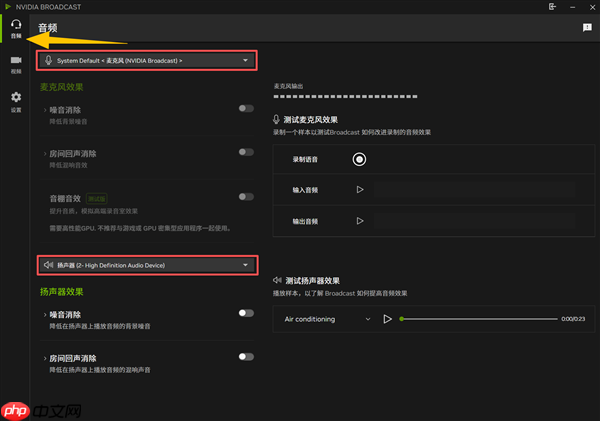
Task: Select the Air conditioning sample dropdown
Action: point(322,319)
